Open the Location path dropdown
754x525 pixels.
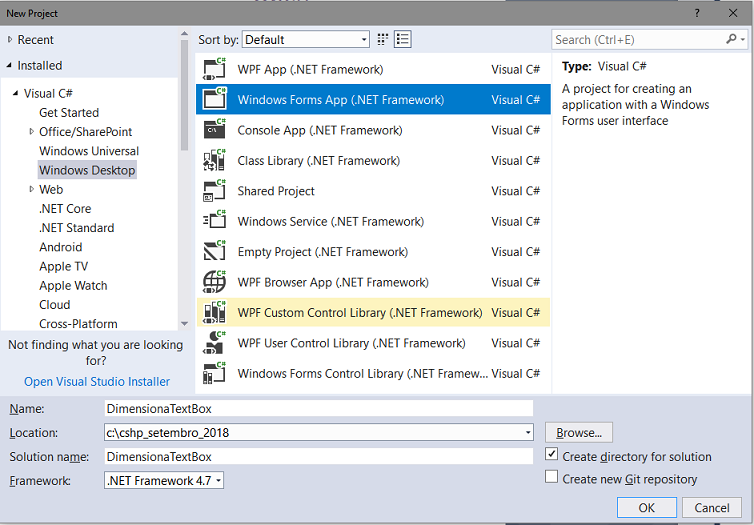pos(528,432)
